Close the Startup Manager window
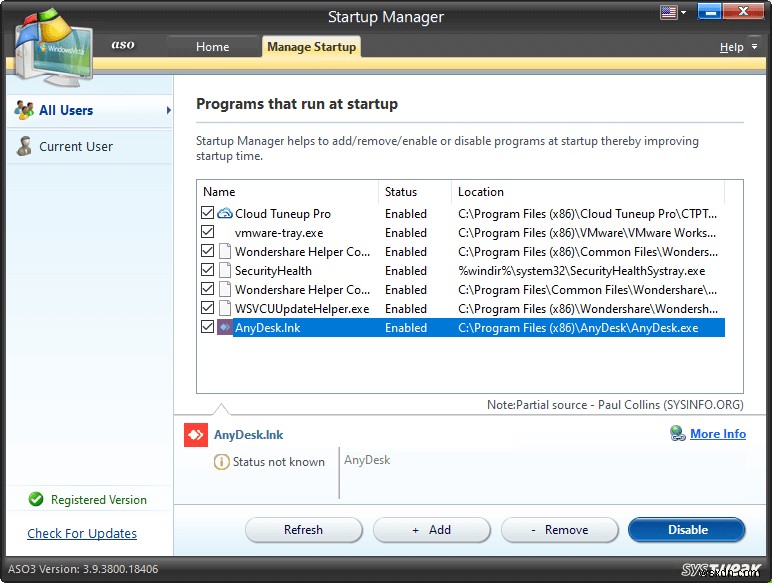Screen dimensions: 772x583 coord(743,12)
